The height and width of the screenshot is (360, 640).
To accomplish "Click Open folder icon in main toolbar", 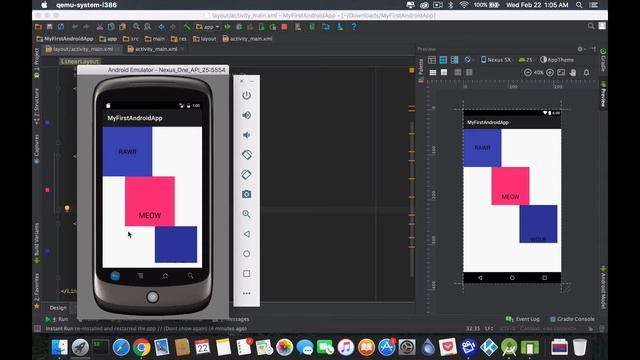I will pyautogui.click(x=38, y=27).
